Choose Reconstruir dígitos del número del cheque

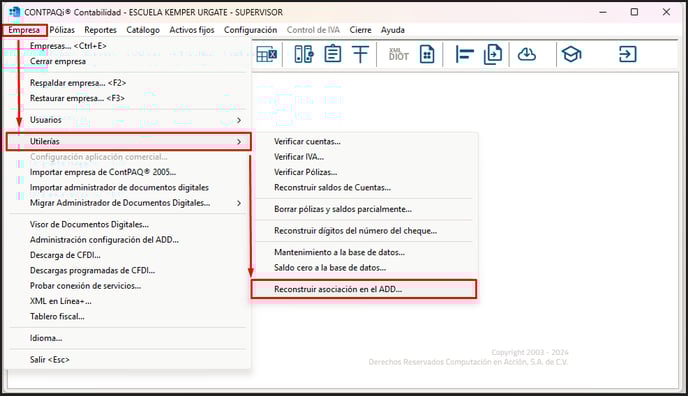[x=365, y=231]
